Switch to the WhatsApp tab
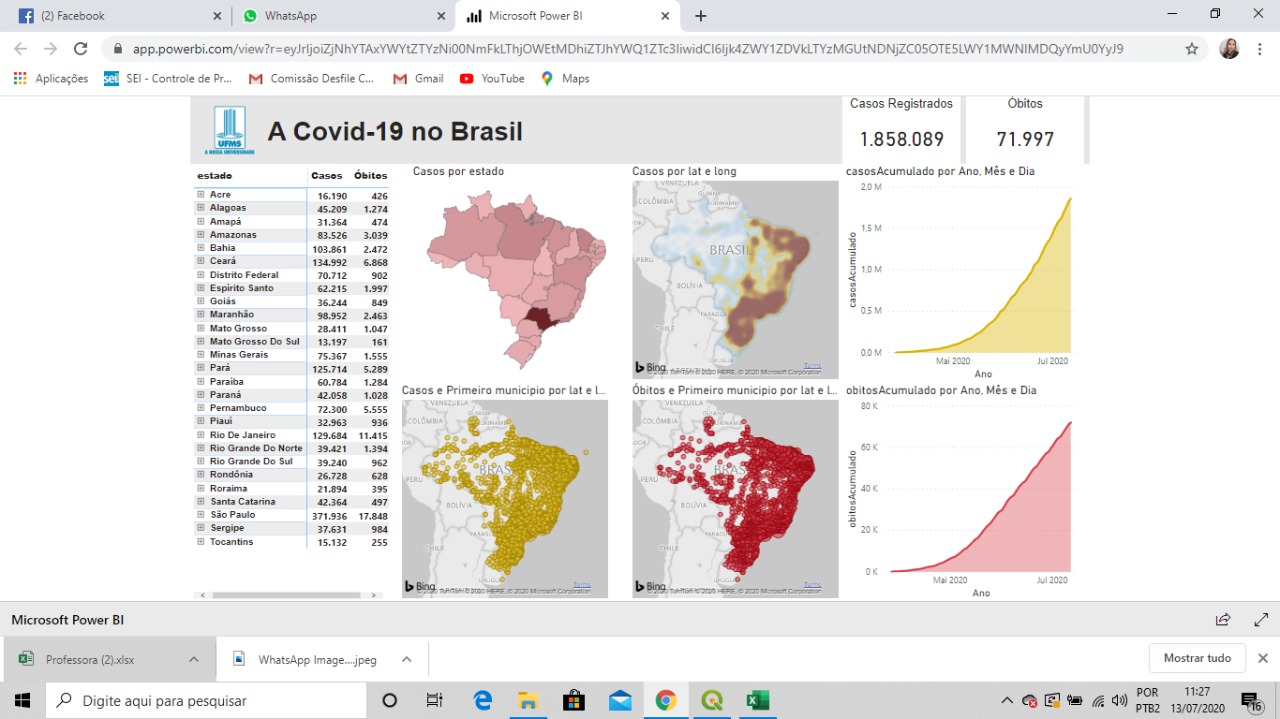This screenshot has width=1280, height=719. pos(340,16)
